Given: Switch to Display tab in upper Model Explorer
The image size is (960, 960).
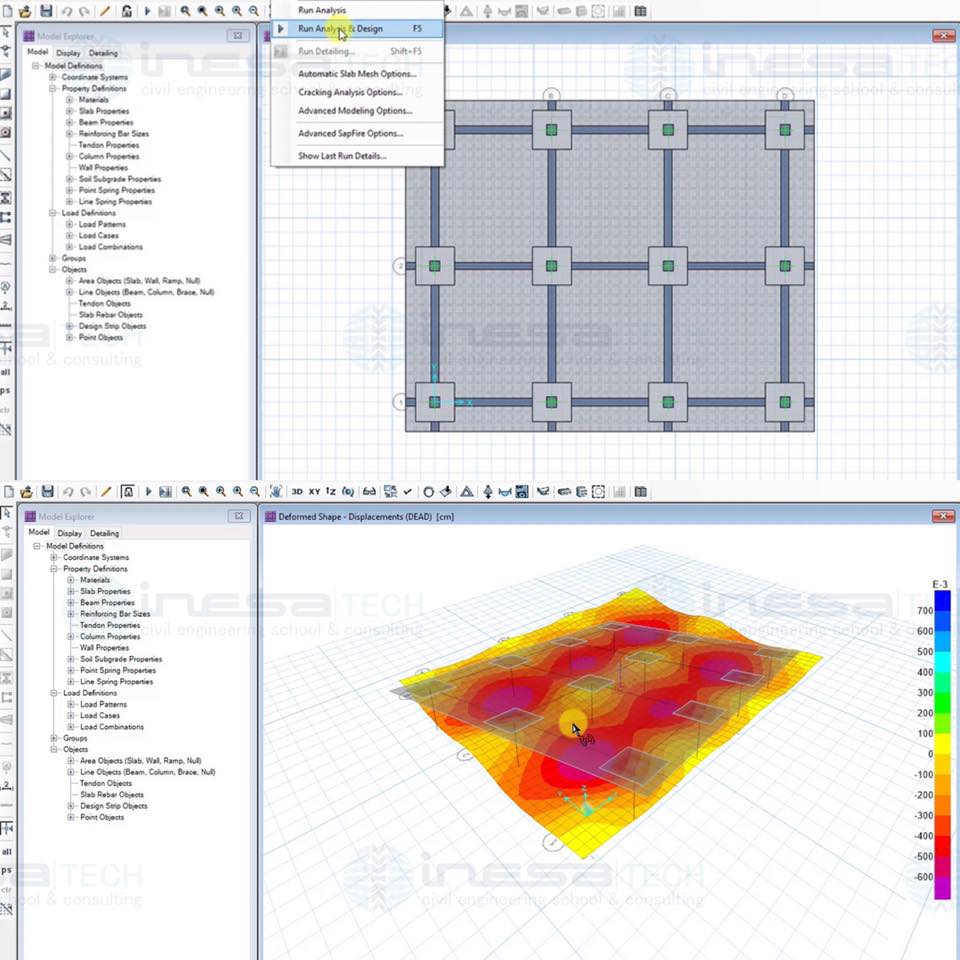Looking at the screenshot, I should [x=68, y=53].
